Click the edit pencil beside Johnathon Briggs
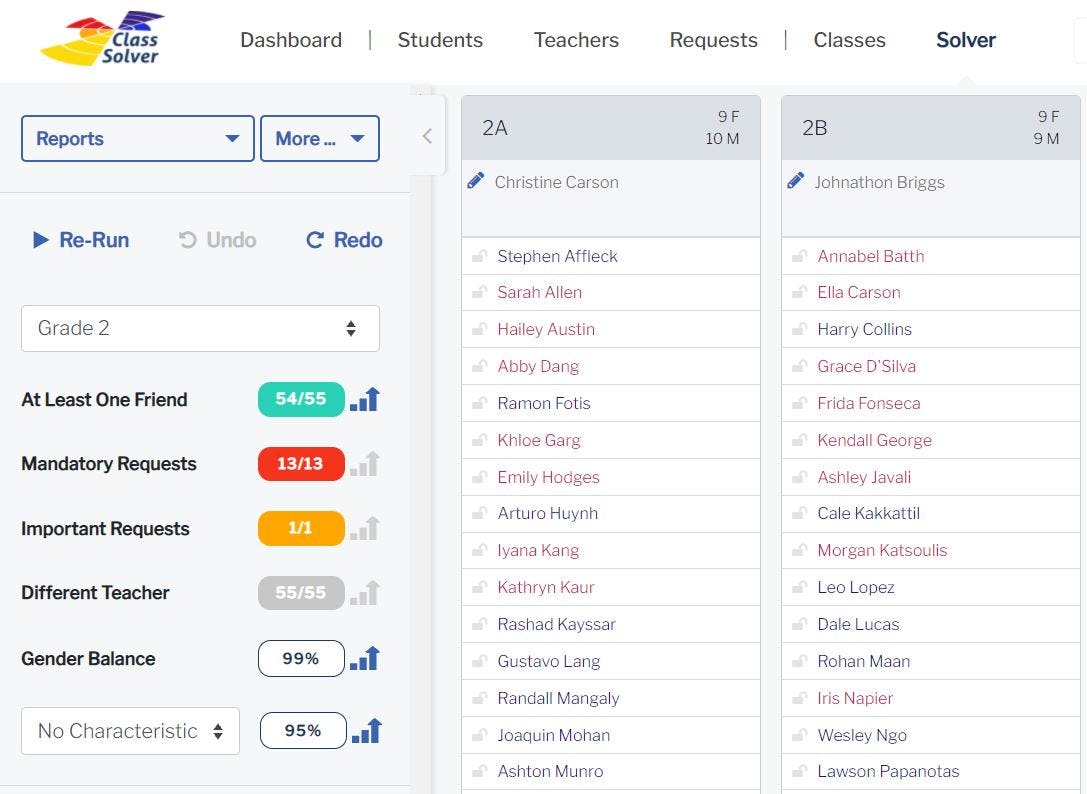 pos(797,181)
